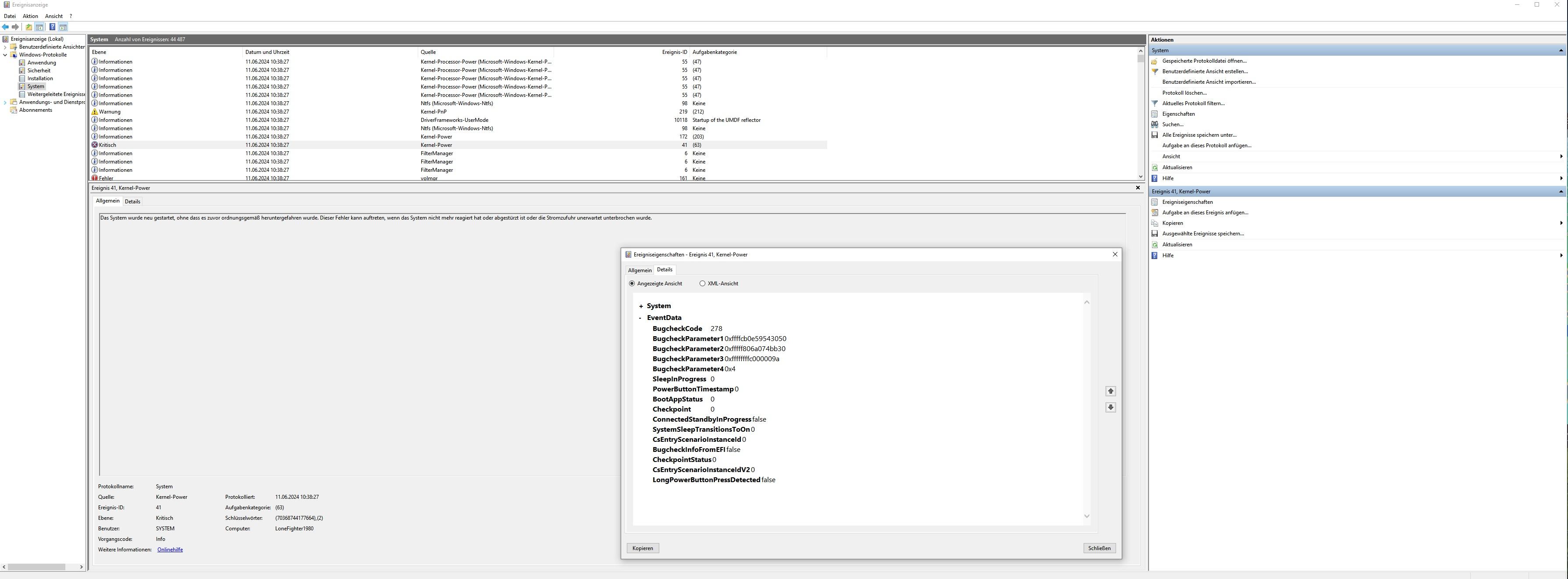Select the Angezeigte Ansicht radio button
The width and height of the screenshot is (1568, 579).
[x=632, y=284]
